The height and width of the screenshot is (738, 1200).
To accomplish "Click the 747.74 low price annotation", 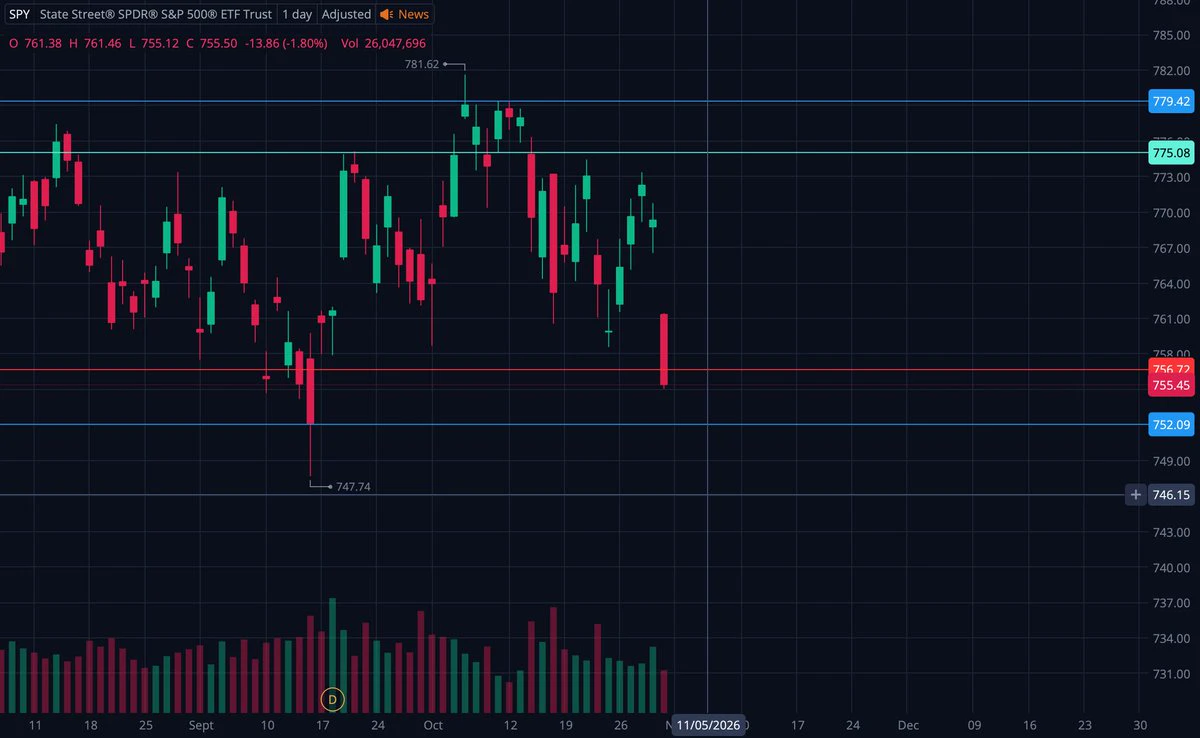I will [353, 487].
